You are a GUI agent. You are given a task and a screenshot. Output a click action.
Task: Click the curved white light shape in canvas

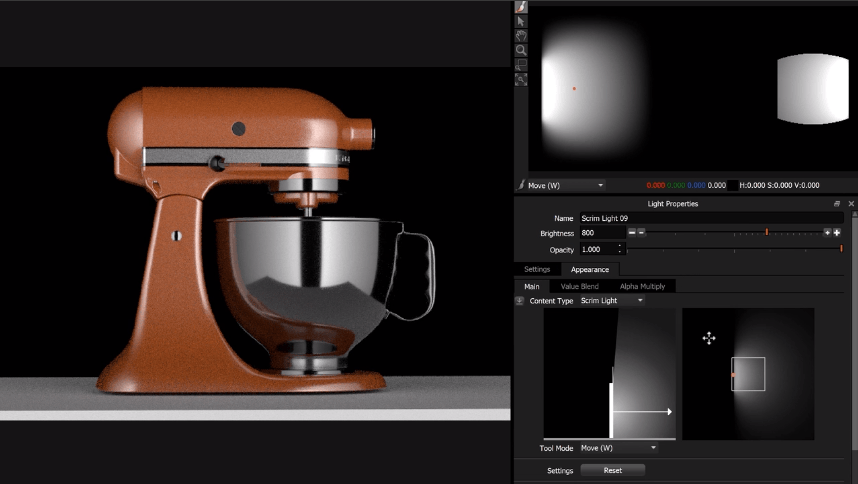[x=813, y=89]
